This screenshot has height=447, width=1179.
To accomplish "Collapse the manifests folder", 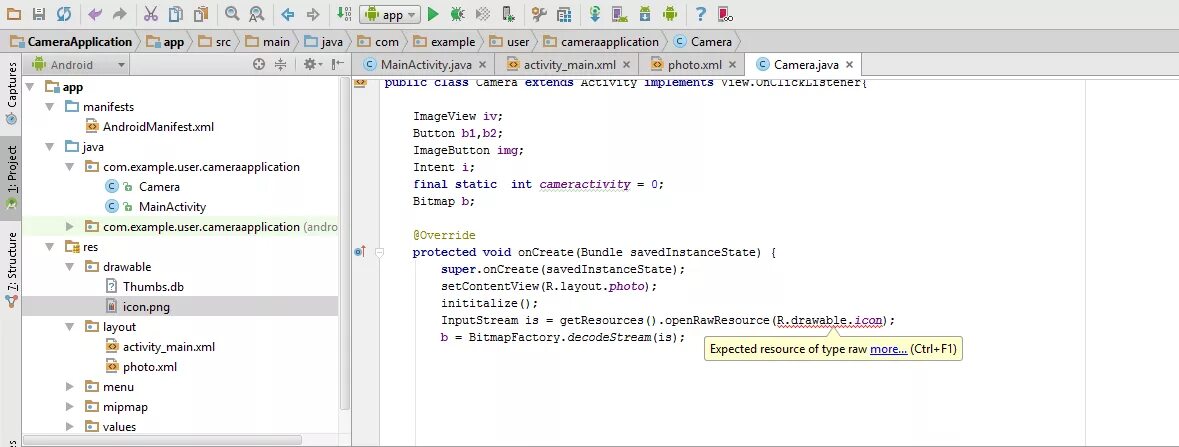I will point(50,107).
